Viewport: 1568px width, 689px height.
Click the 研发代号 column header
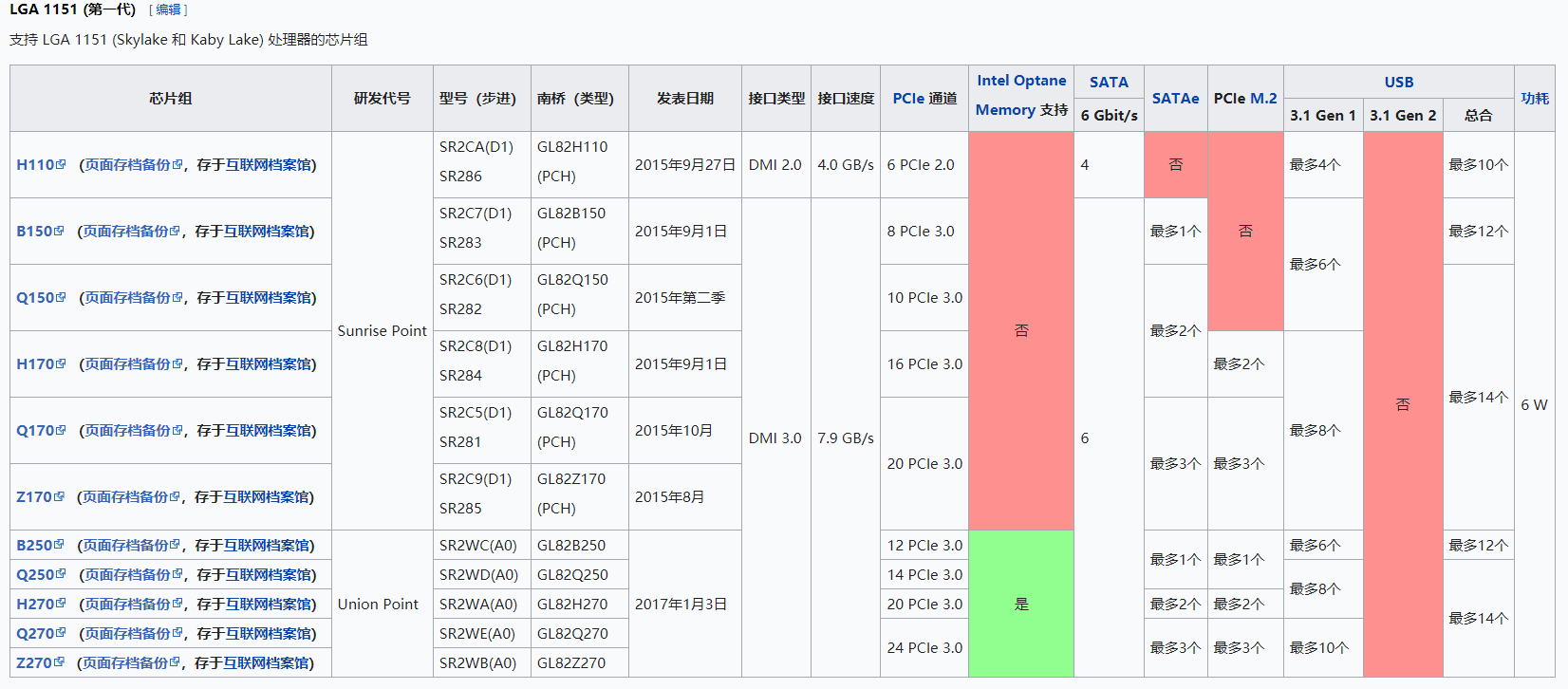point(383,99)
